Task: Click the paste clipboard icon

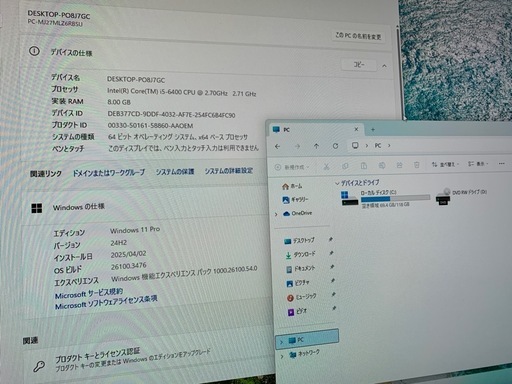Action: pos(364,165)
